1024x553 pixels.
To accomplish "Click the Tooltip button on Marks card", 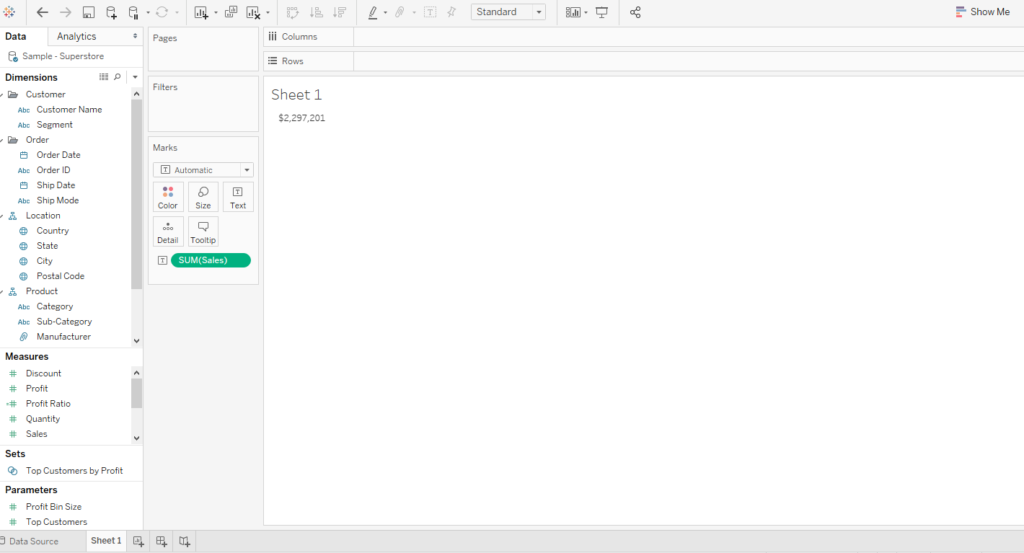I will (x=203, y=232).
